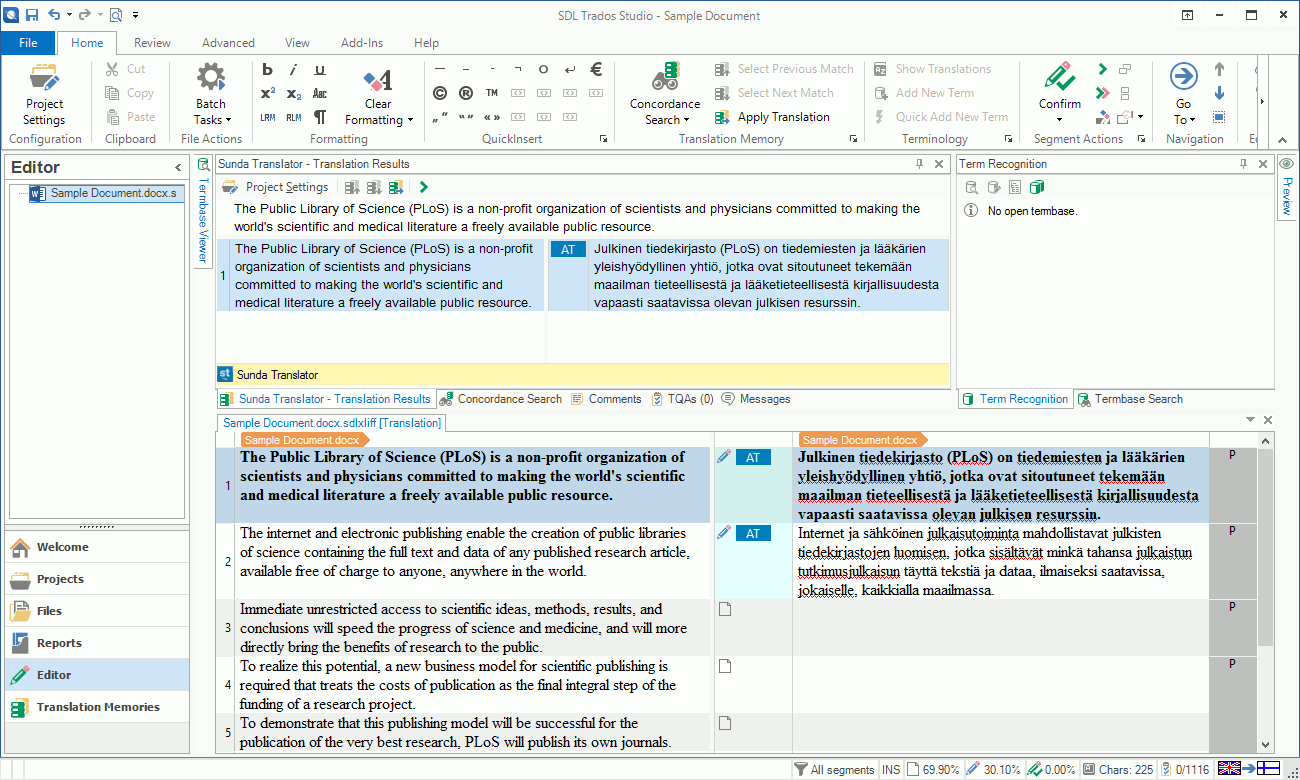
Task: Toggle the pilcrow formatting-marks display
Action: click(320, 117)
